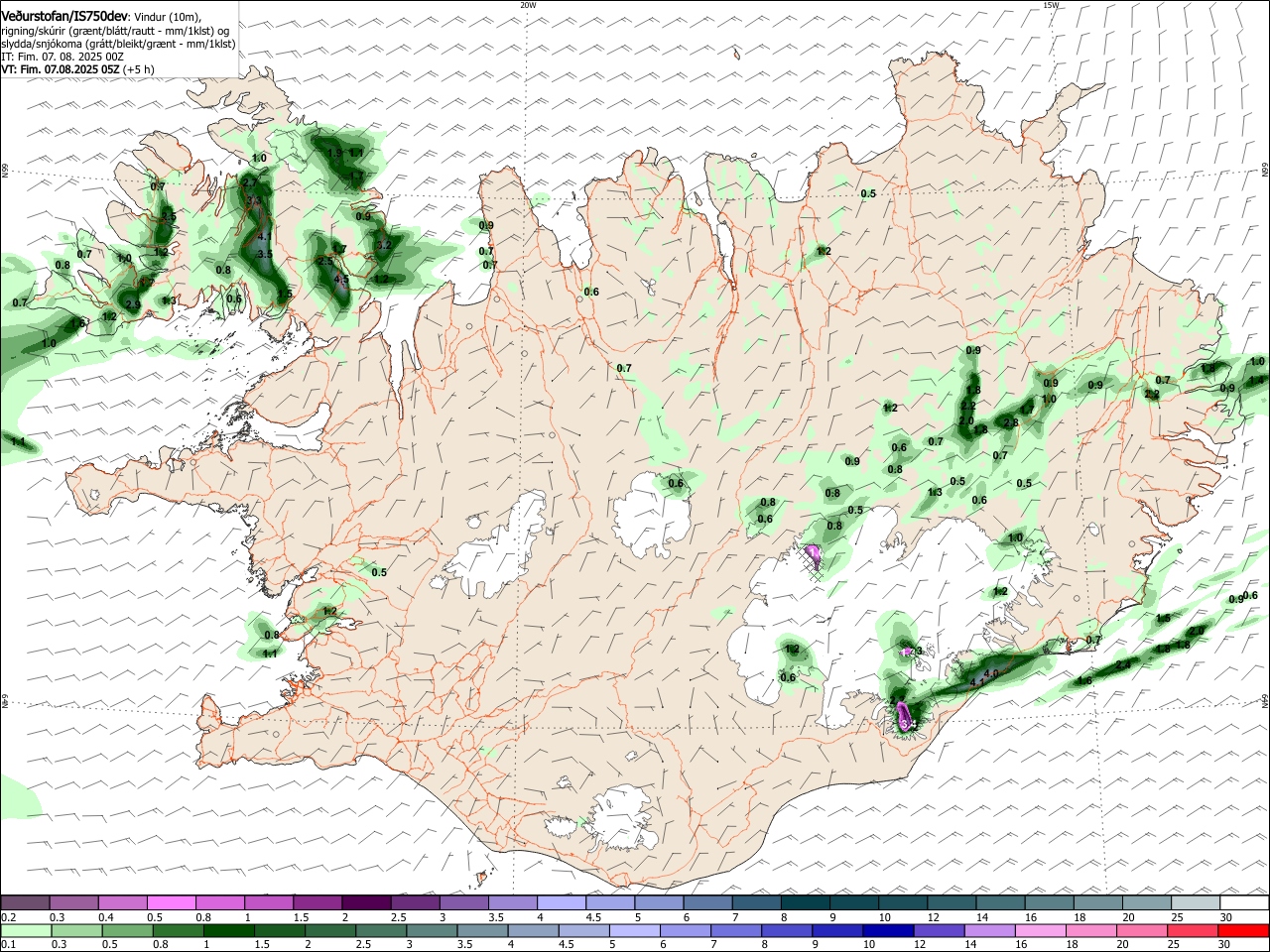Select the lightest green 0.1 lower legend swatch
The width and height of the screenshot is (1270, 952).
[25, 930]
